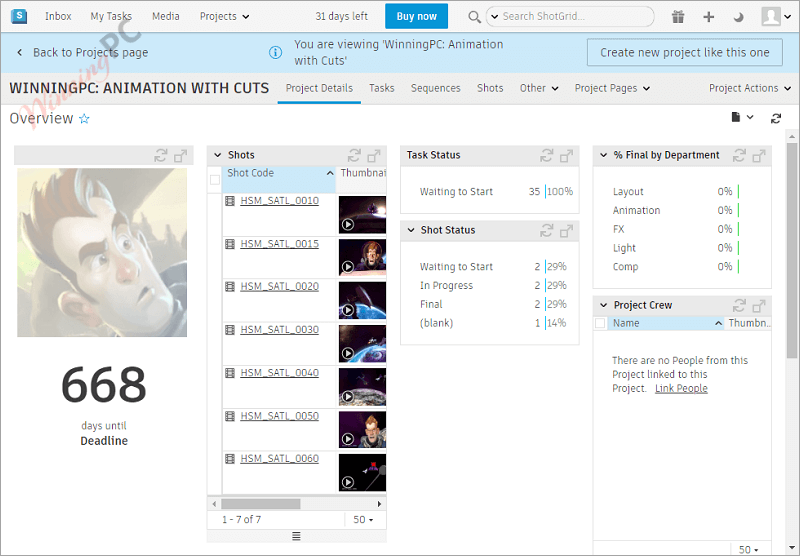Open the Project Pages dropdown
The height and width of the screenshot is (556, 800).
[x=612, y=88]
